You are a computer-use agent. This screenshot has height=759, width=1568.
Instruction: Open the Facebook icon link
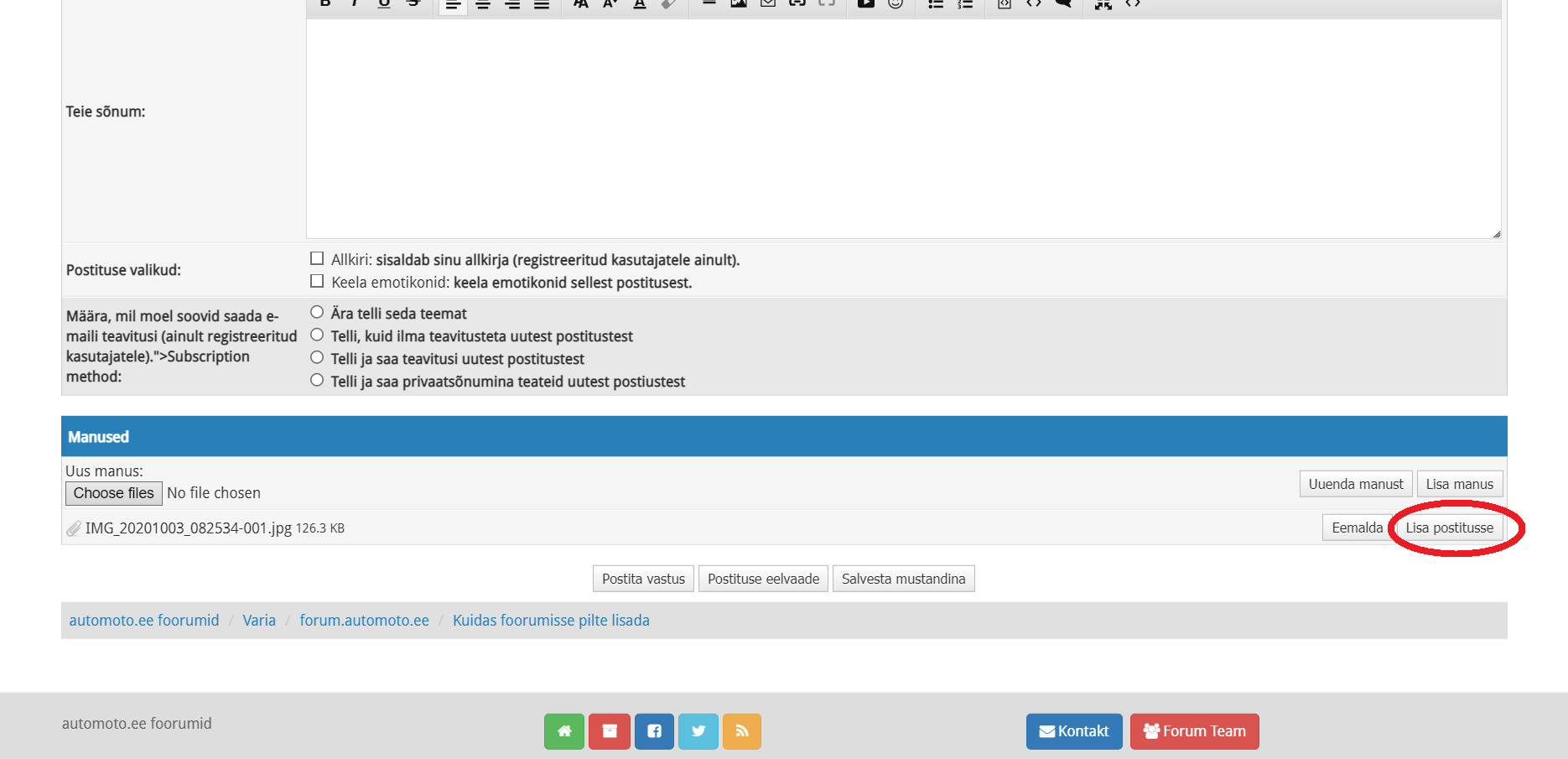654,731
